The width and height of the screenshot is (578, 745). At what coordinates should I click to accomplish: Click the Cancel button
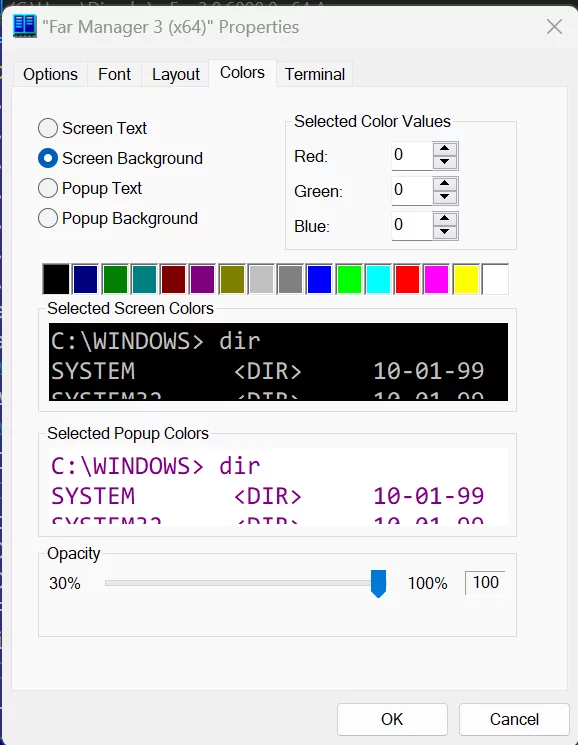[x=514, y=719]
